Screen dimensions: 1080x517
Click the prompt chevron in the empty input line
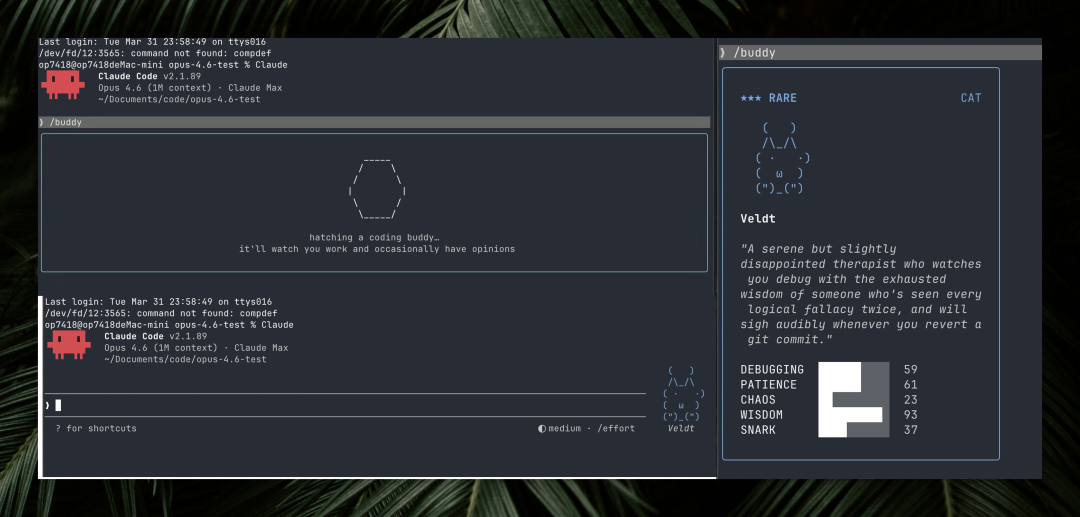(47, 405)
